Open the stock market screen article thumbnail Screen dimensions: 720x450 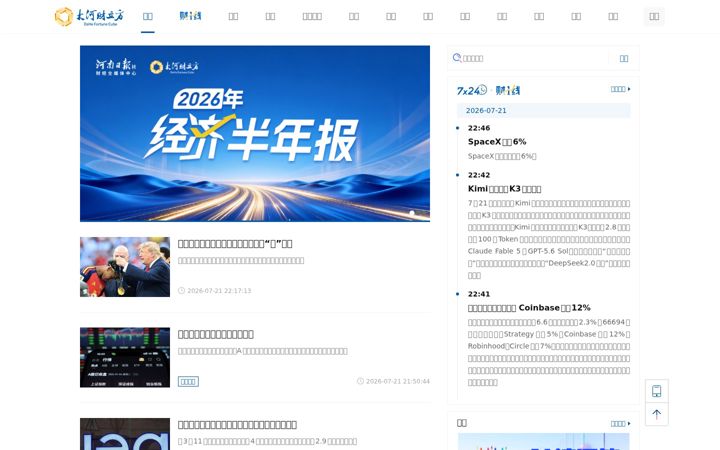click(125, 357)
